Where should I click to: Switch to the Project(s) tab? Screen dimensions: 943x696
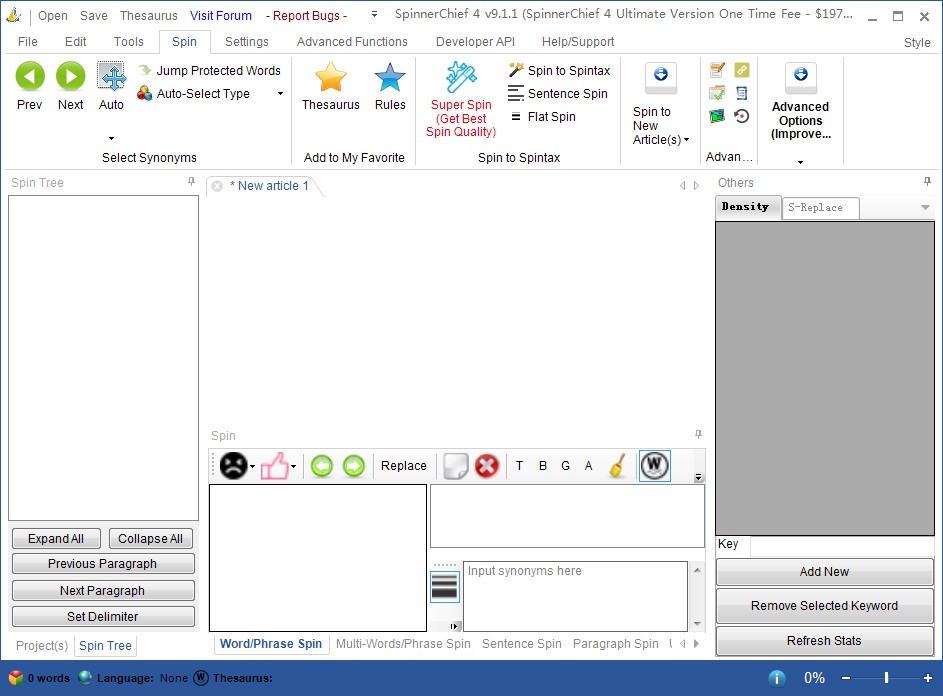pos(42,645)
